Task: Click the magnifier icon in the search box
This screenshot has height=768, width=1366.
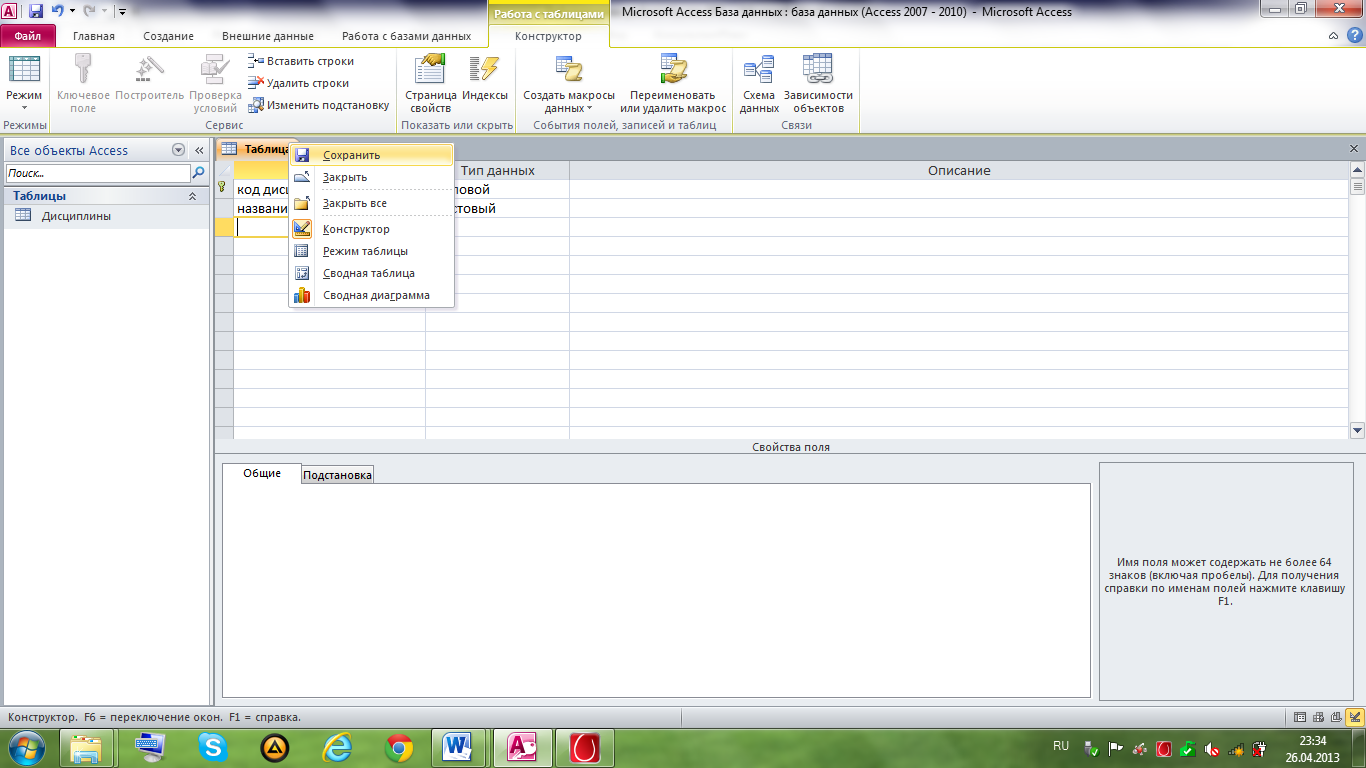Action: [198, 173]
